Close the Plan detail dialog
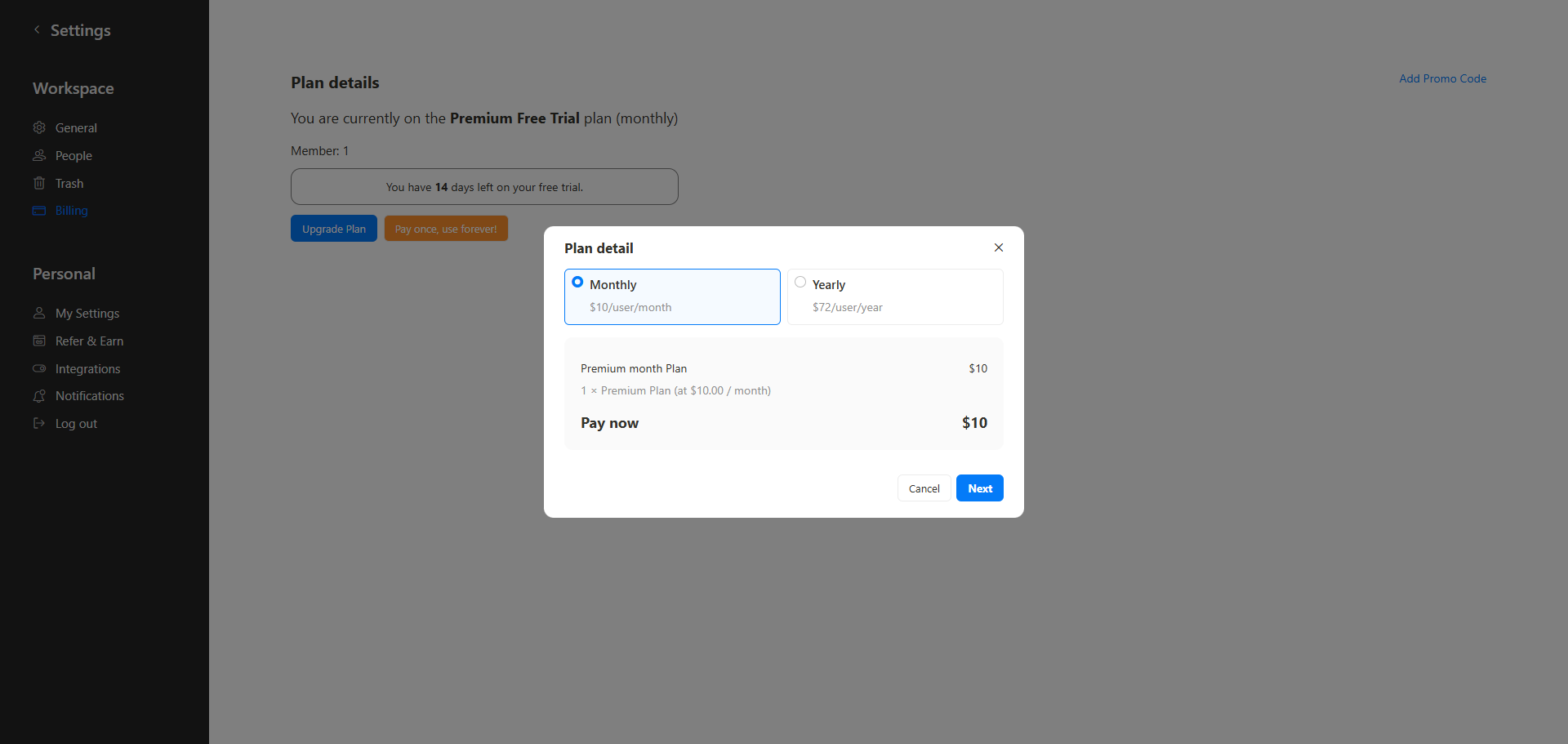 998,247
